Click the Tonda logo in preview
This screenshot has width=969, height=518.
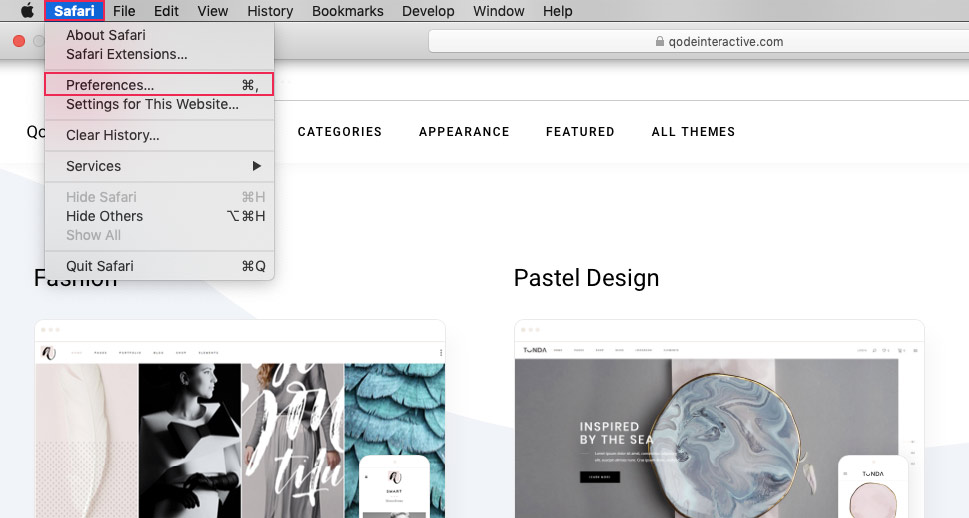pos(535,350)
